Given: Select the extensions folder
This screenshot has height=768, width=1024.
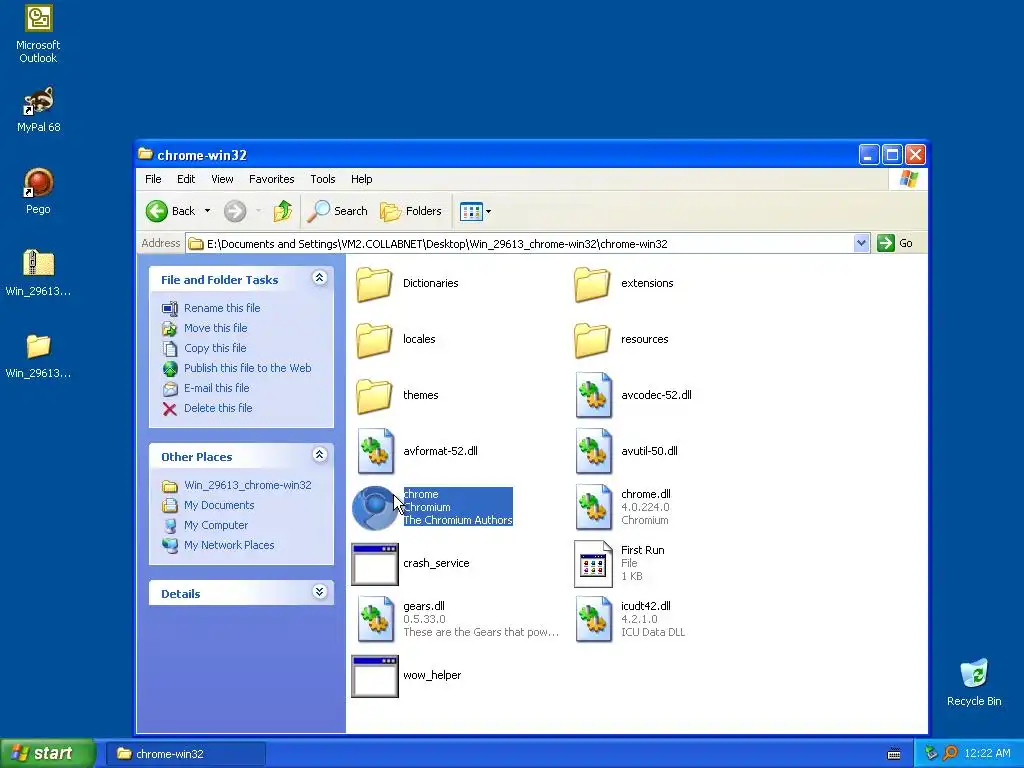Looking at the screenshot, I should coord(624,283).
